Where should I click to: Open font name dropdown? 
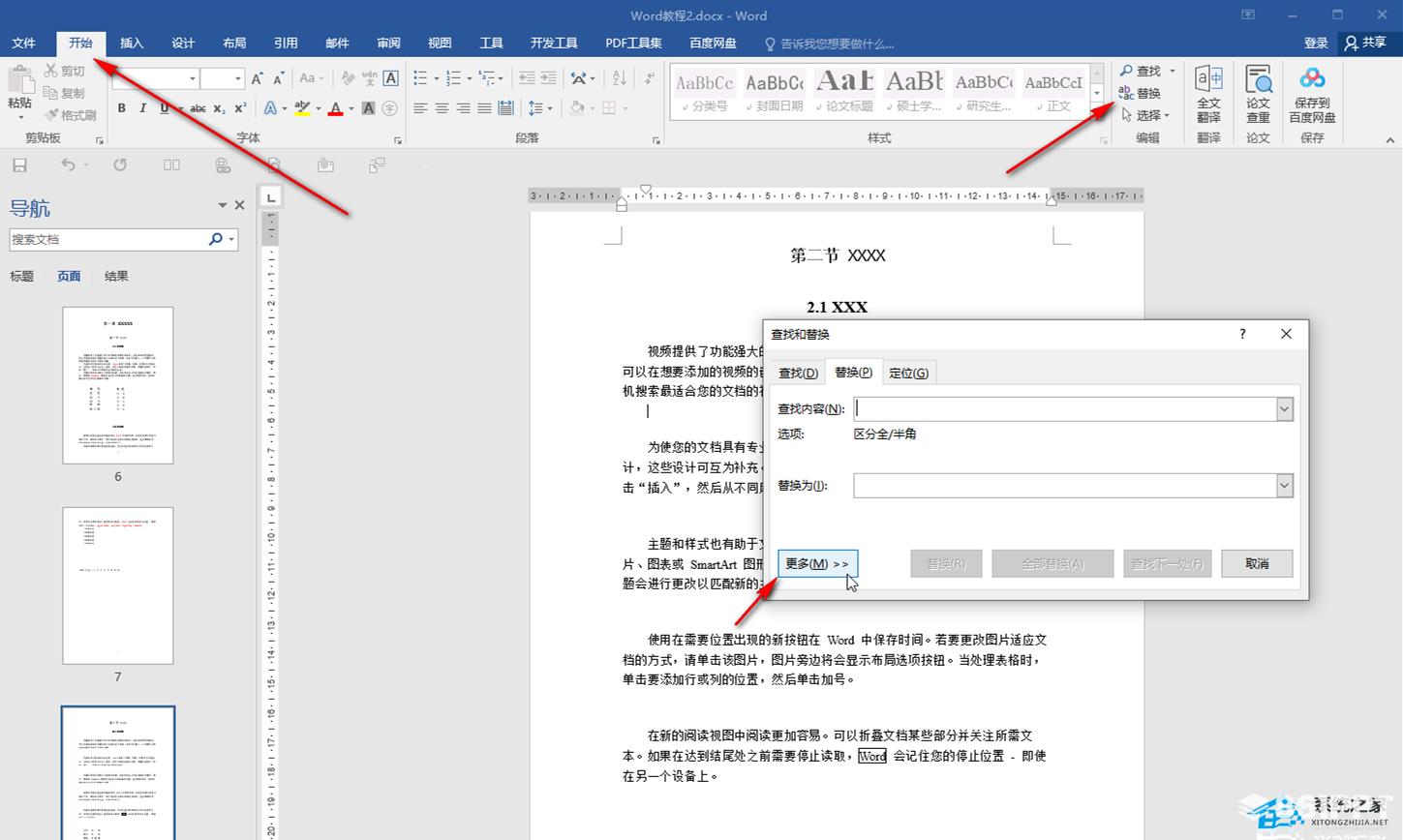tap(193, 78)
